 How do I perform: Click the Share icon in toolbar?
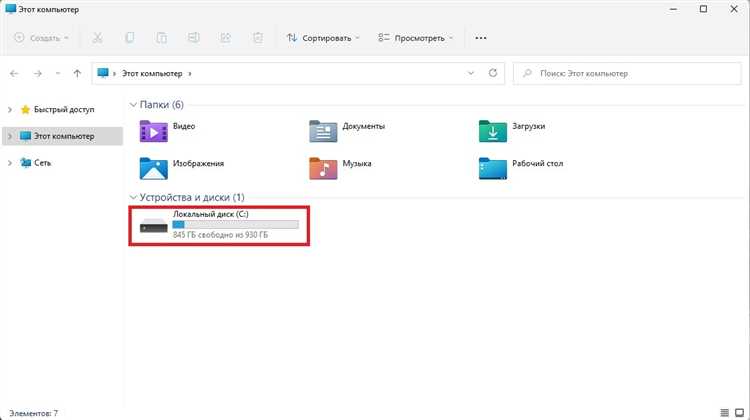pyautogui.click(x=226, y=38)
